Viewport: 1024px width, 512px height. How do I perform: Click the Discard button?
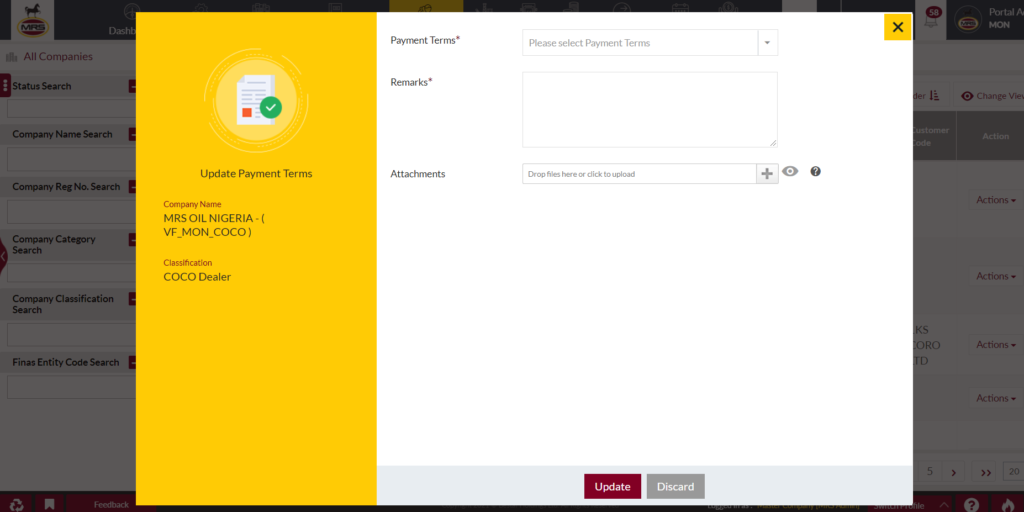pyautogui.click(x=676, y=487)
